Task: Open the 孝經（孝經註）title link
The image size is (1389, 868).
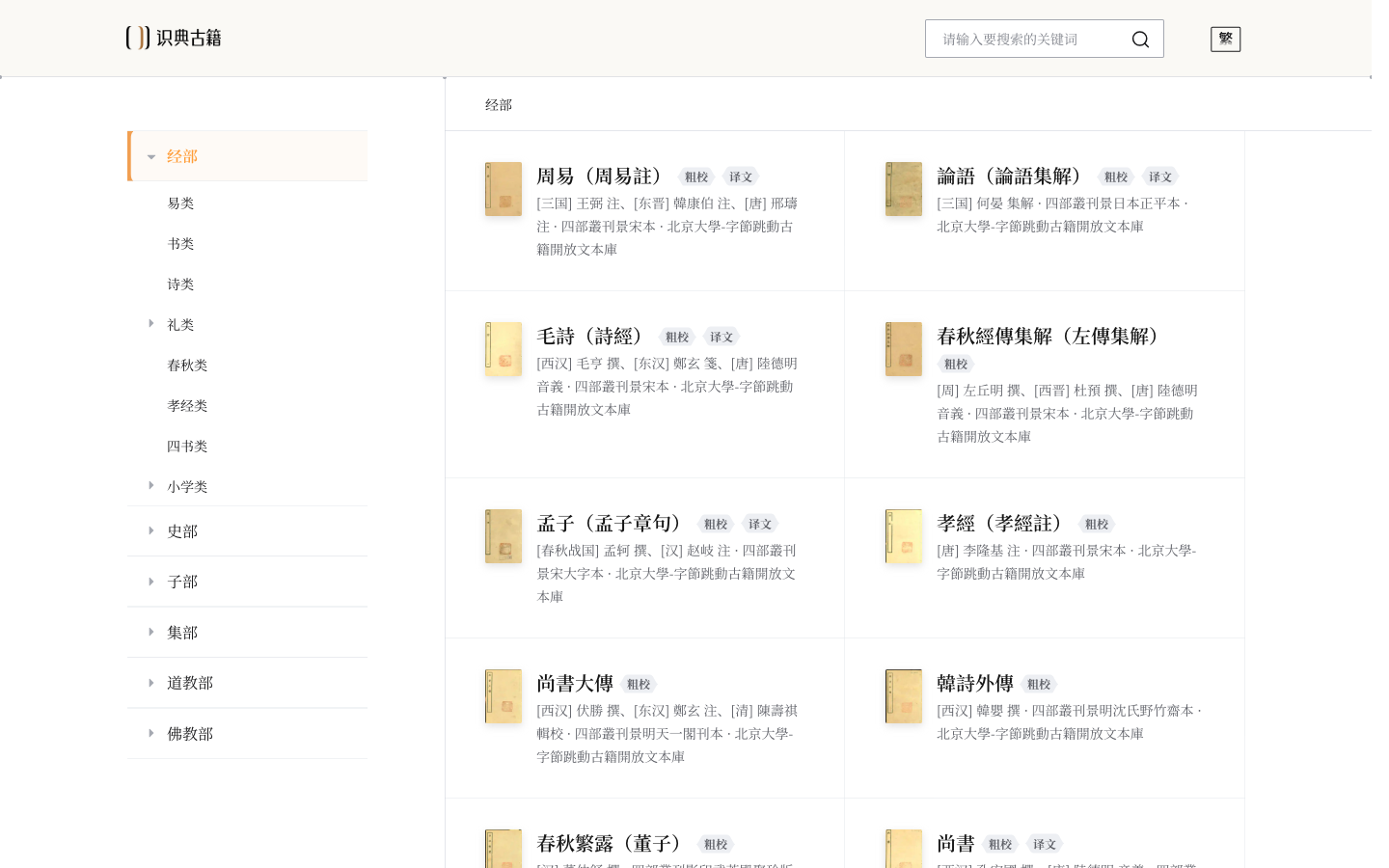Action: tap(1004, 524)
